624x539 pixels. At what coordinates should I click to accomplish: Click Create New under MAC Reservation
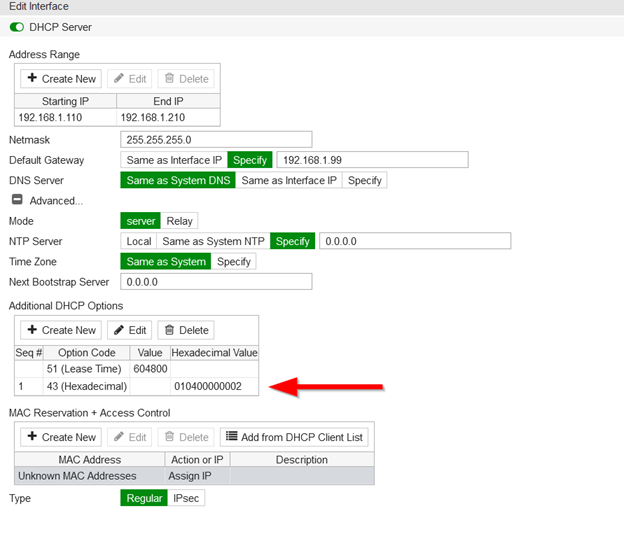tap(62, 437)
